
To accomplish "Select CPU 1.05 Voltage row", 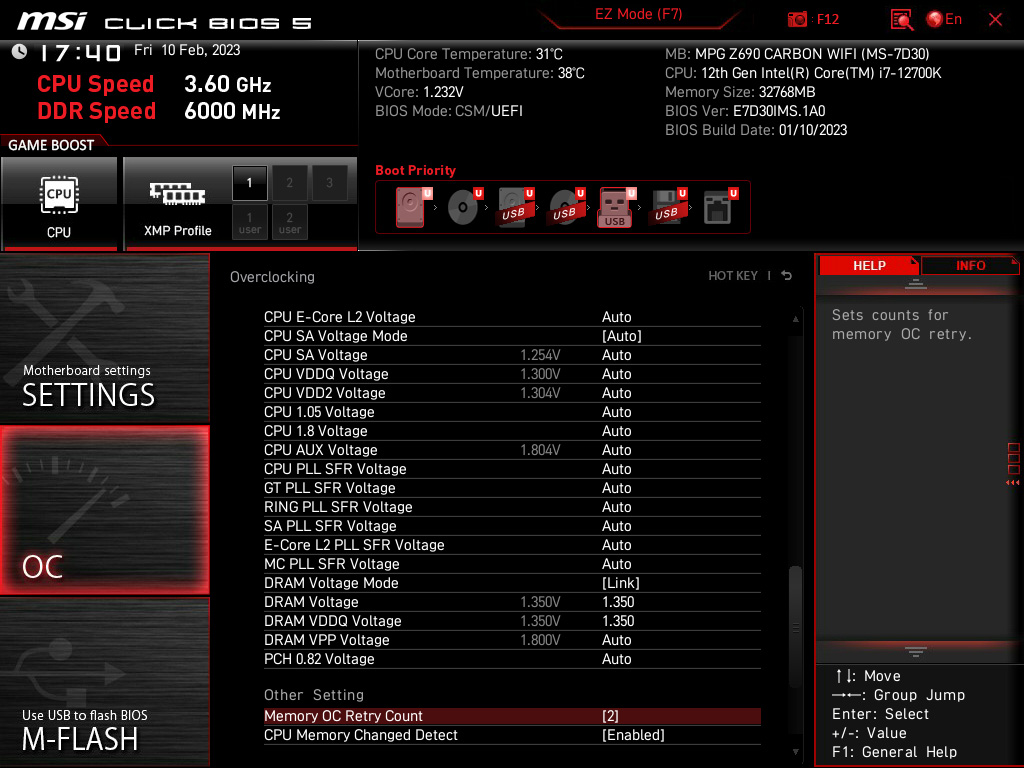I will coord(512,411).
